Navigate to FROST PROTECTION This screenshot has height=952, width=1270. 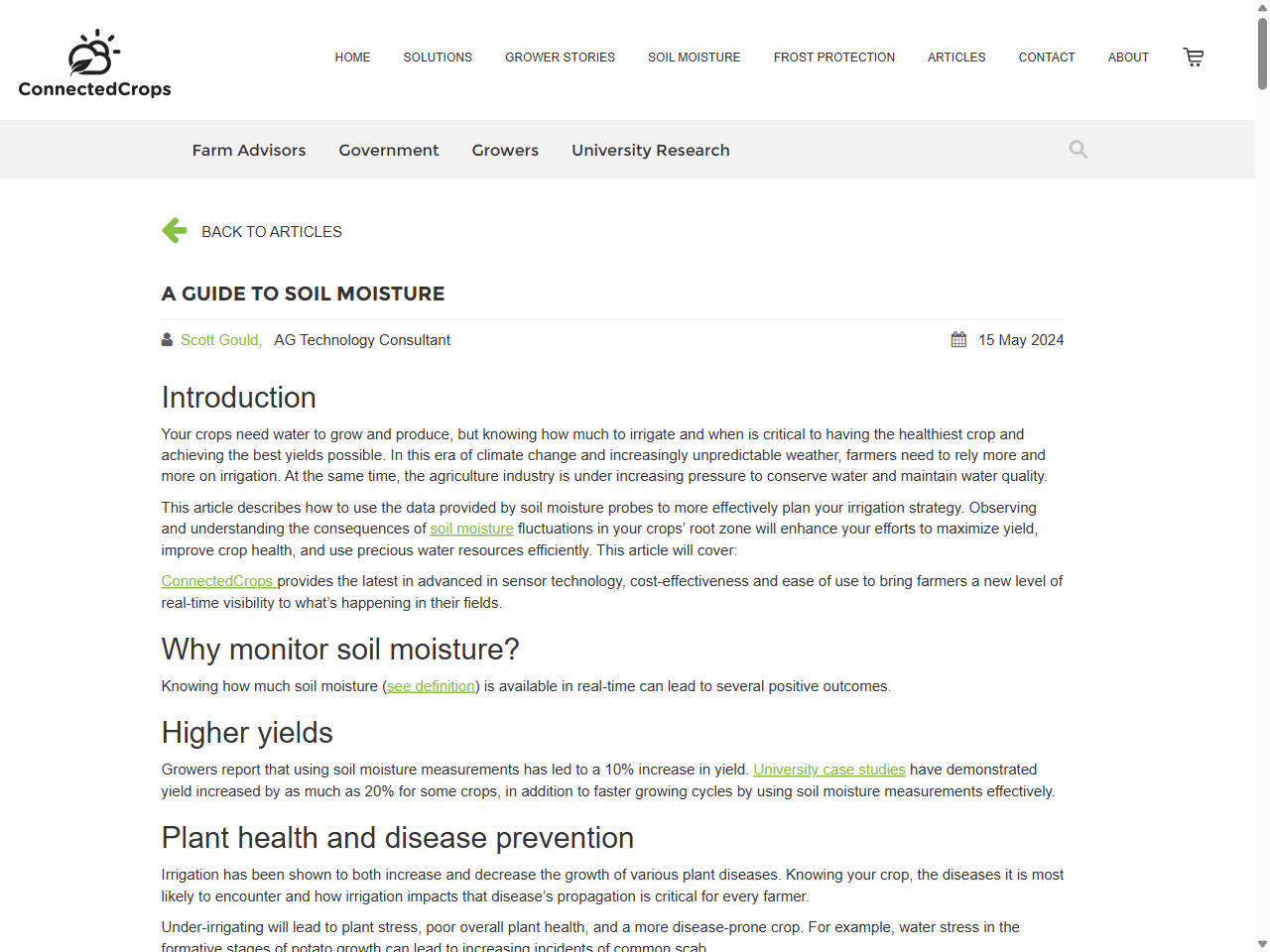834,58
